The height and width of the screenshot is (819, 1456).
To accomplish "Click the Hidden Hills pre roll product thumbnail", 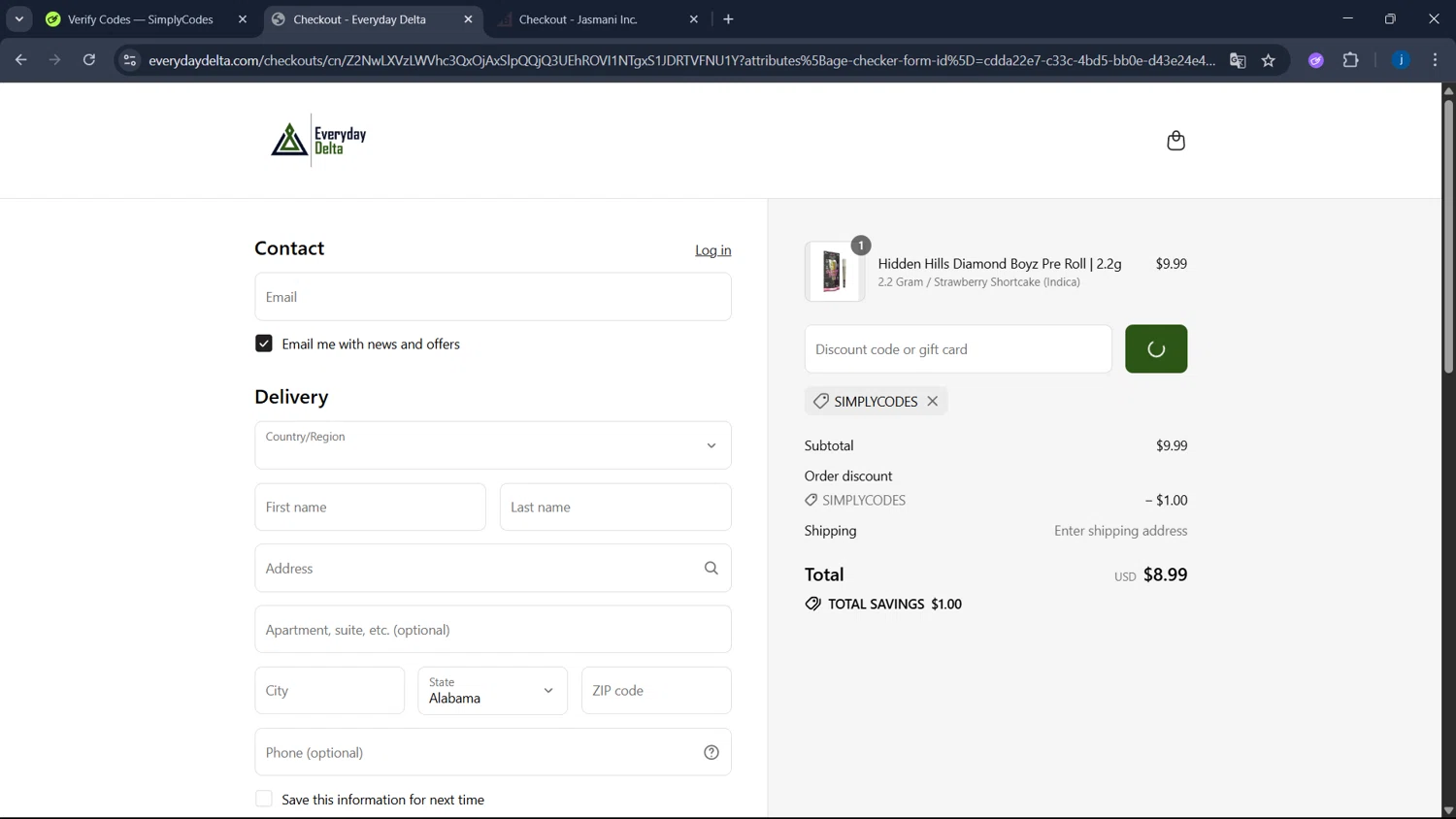I will 835,271.
